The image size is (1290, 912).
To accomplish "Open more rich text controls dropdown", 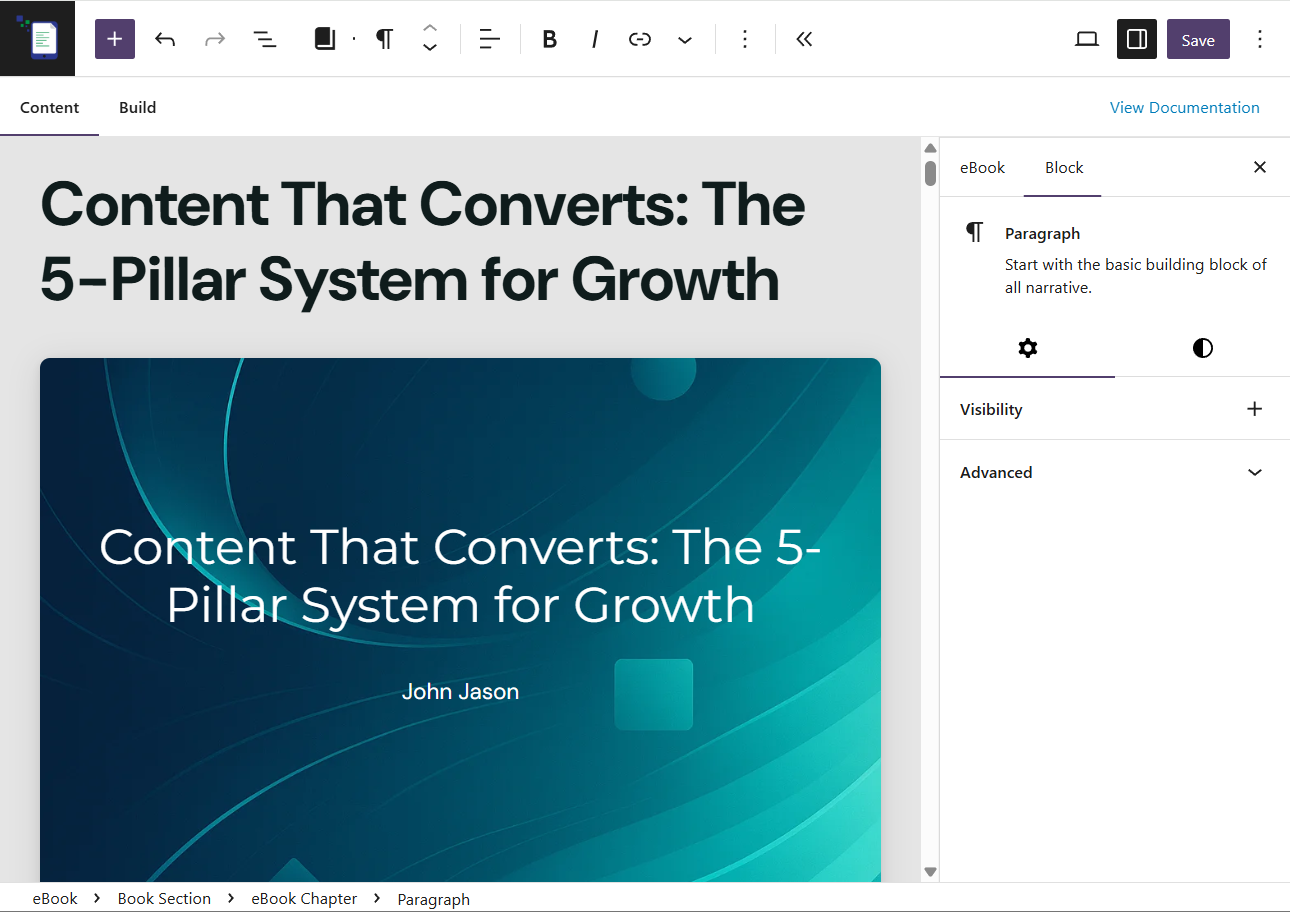I will tap(685, 39).
